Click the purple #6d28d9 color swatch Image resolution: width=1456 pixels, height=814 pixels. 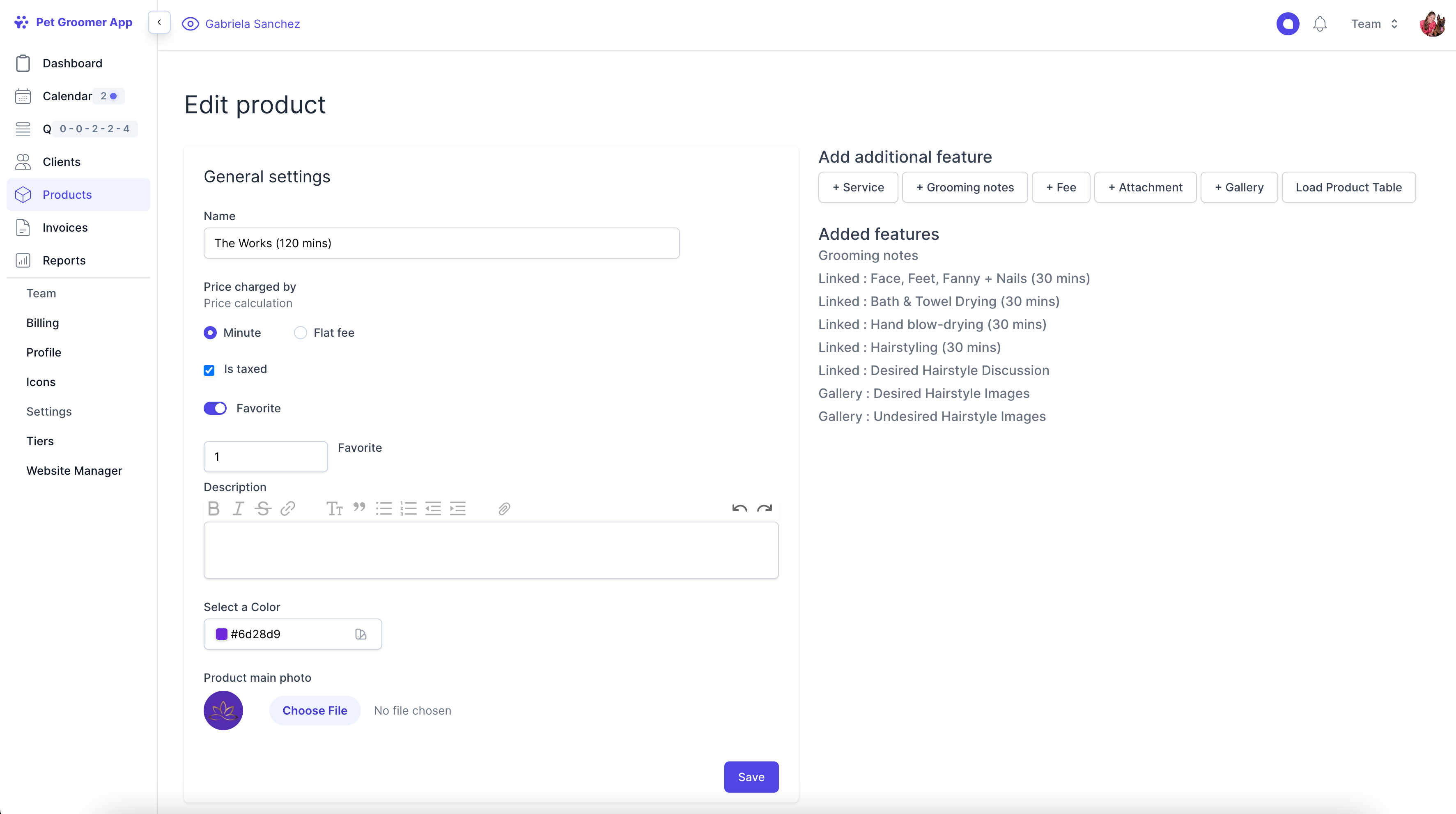coord(222,634)
